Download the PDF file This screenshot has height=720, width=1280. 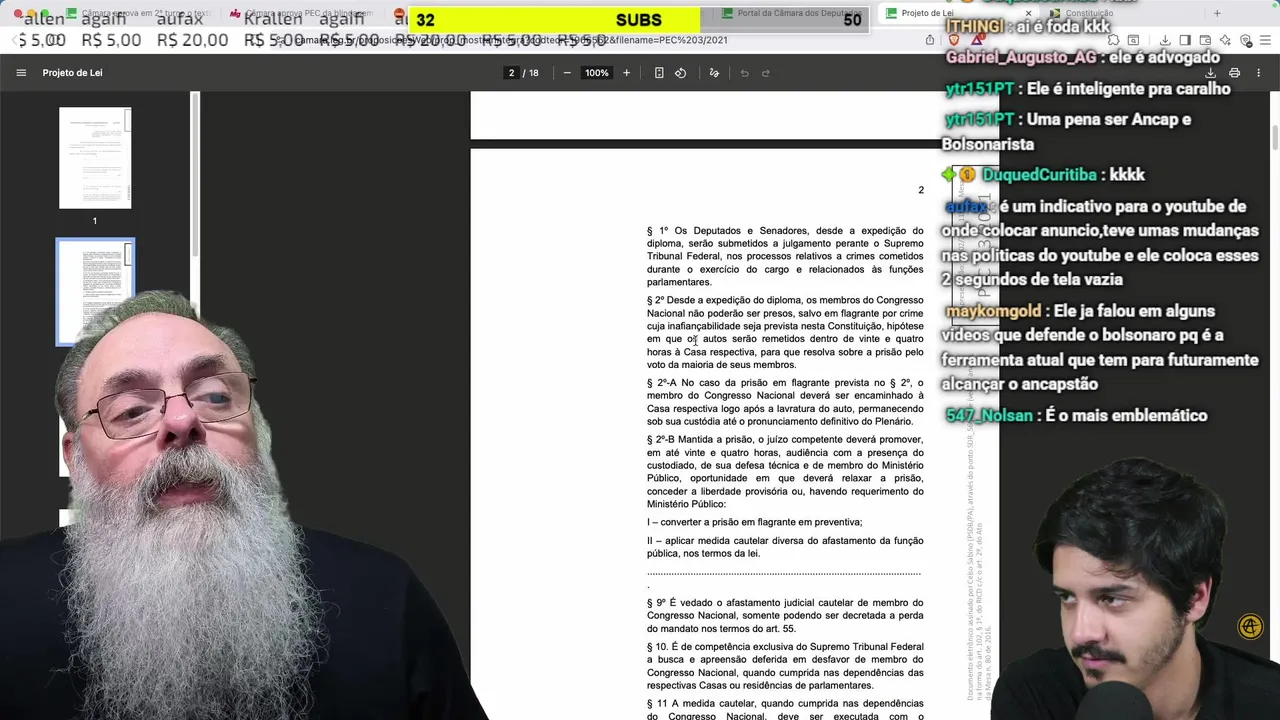pyautogui.click(x=1211, y=73)
